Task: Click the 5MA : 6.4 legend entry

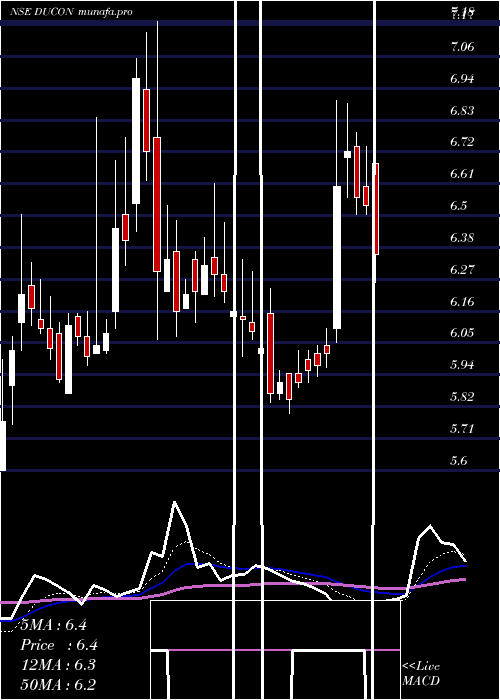Action: click(x=54, y=625)
